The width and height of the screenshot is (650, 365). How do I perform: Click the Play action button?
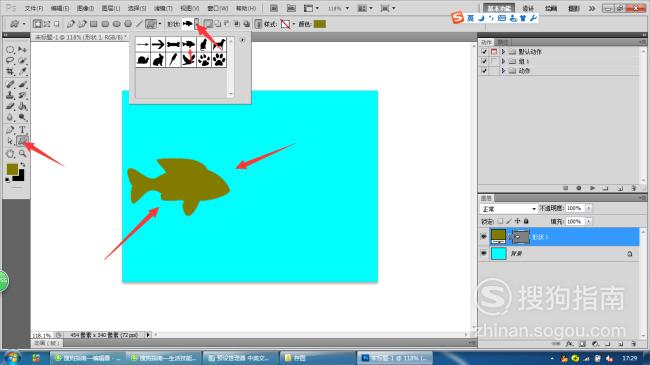click(592, 188)
